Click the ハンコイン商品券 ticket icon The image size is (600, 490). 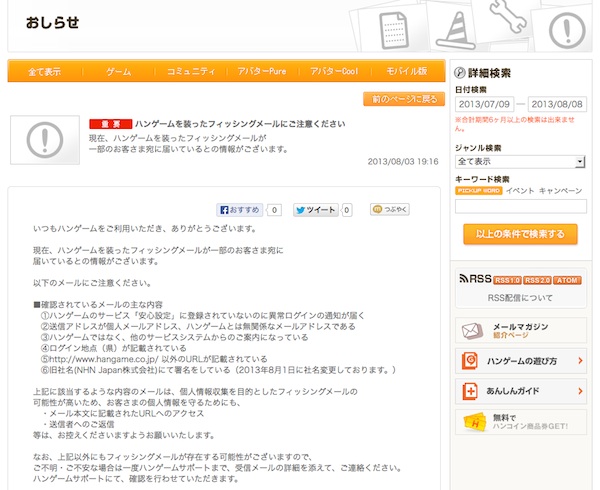pos(474,422)
